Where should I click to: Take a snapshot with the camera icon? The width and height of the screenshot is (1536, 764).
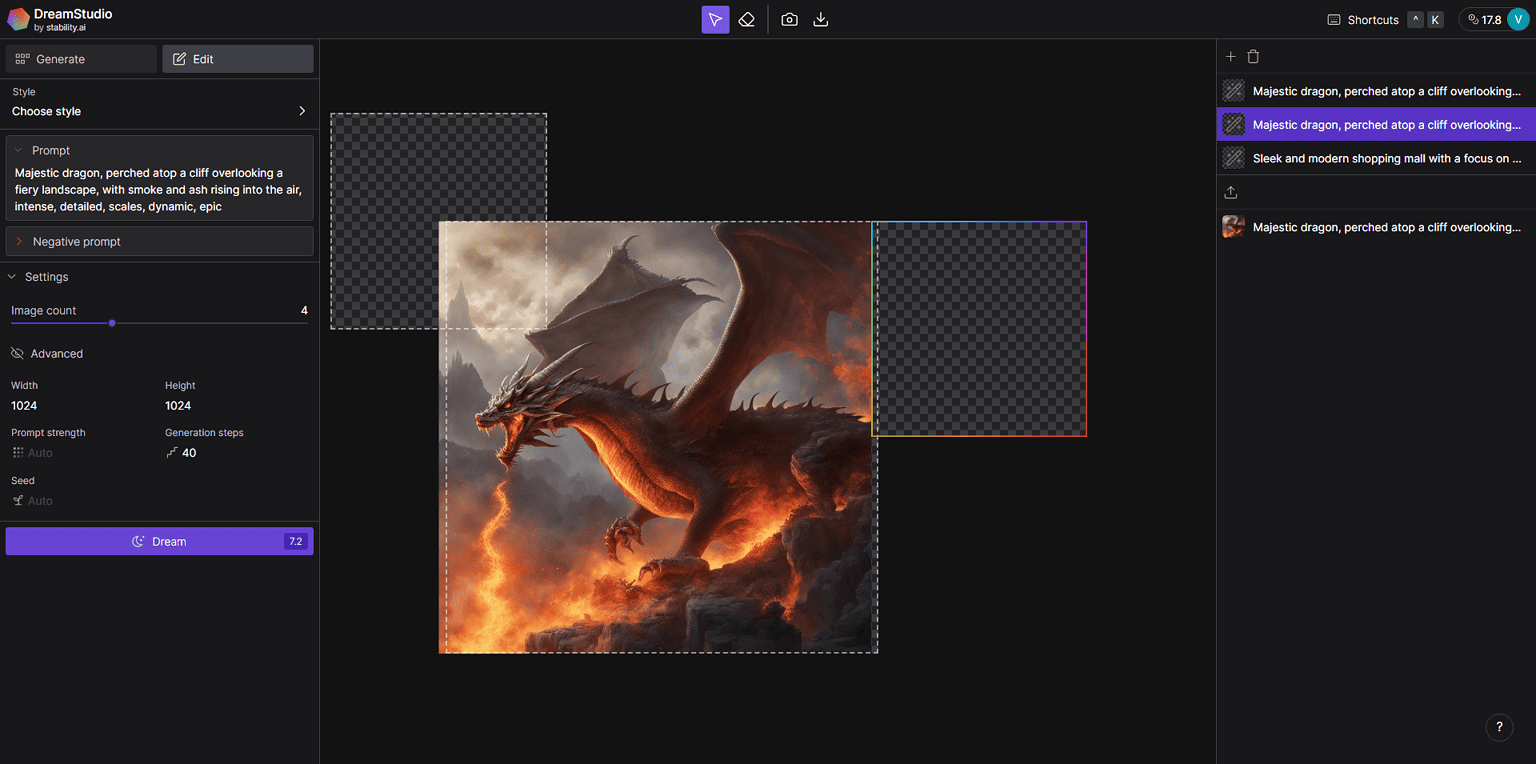(x=789, y=19)
